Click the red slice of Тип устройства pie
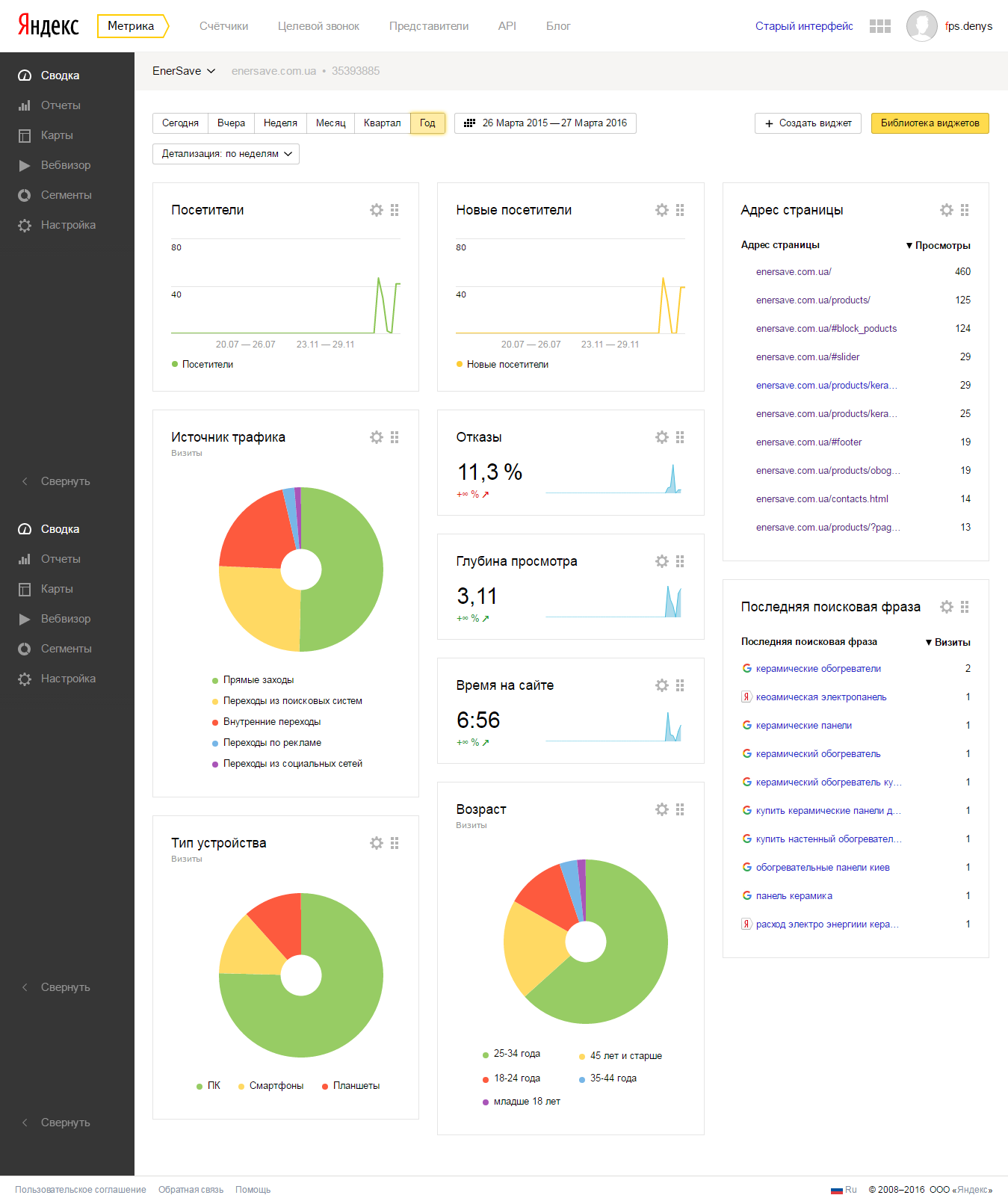1008x1204 pixels. (x=279, y=921)
